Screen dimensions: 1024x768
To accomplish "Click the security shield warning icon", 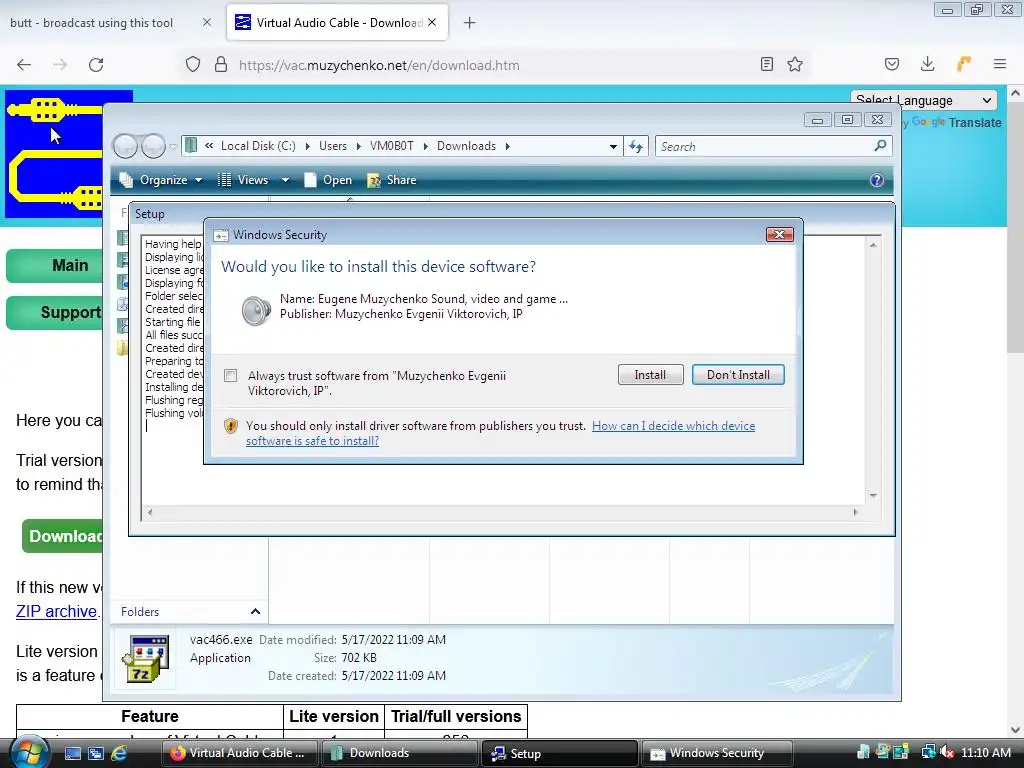I will click(231, 426).
